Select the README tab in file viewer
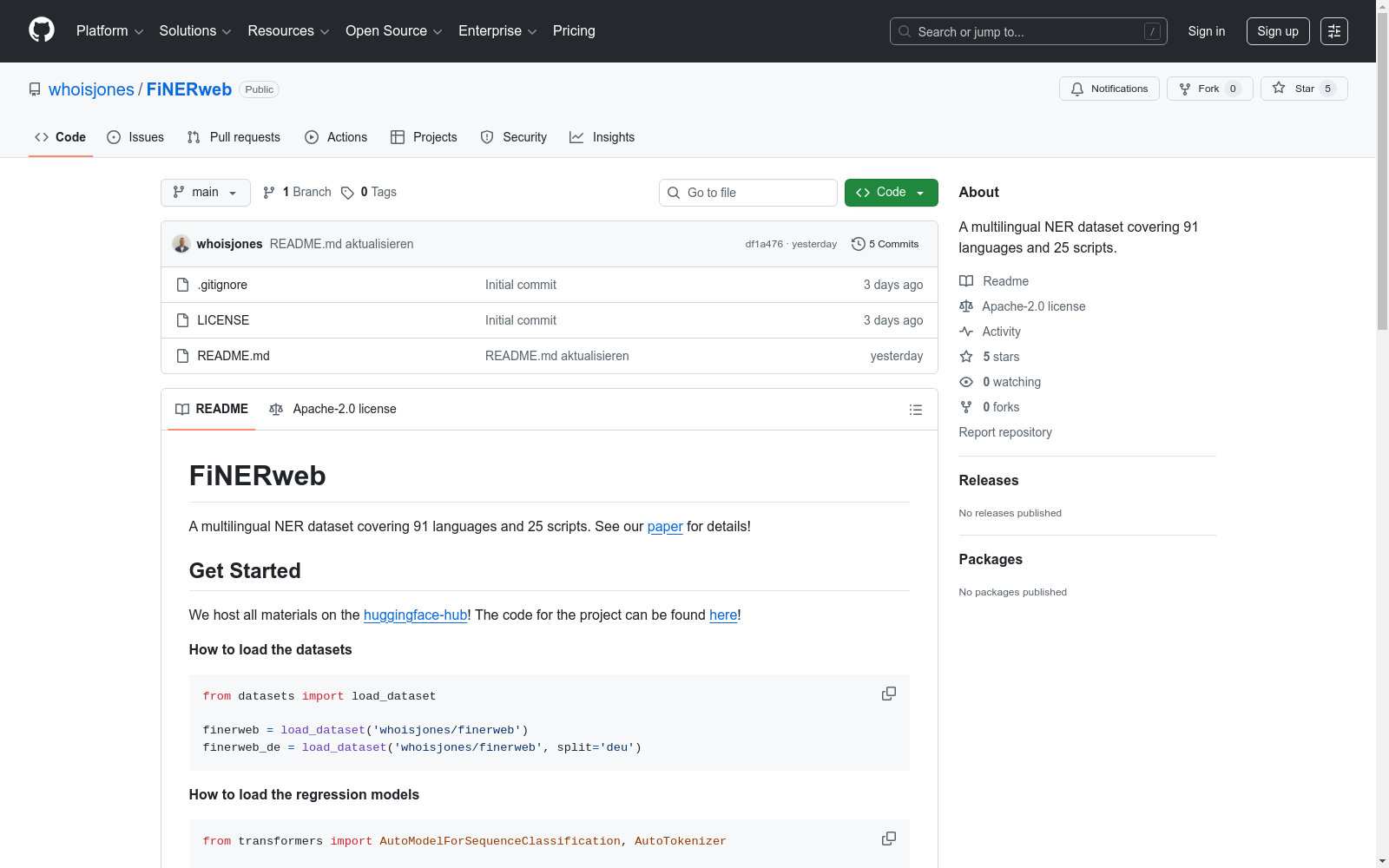 coord(212,410)
